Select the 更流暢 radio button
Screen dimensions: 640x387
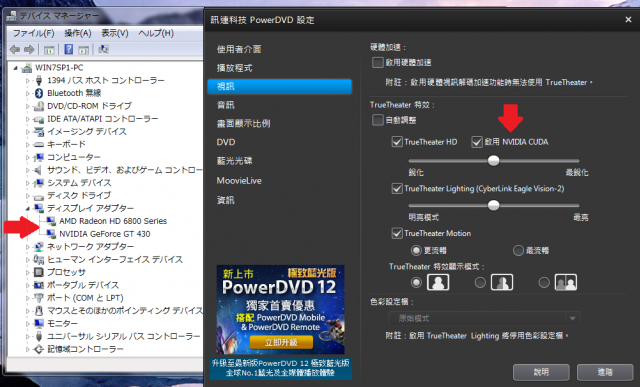coord(416,250)
